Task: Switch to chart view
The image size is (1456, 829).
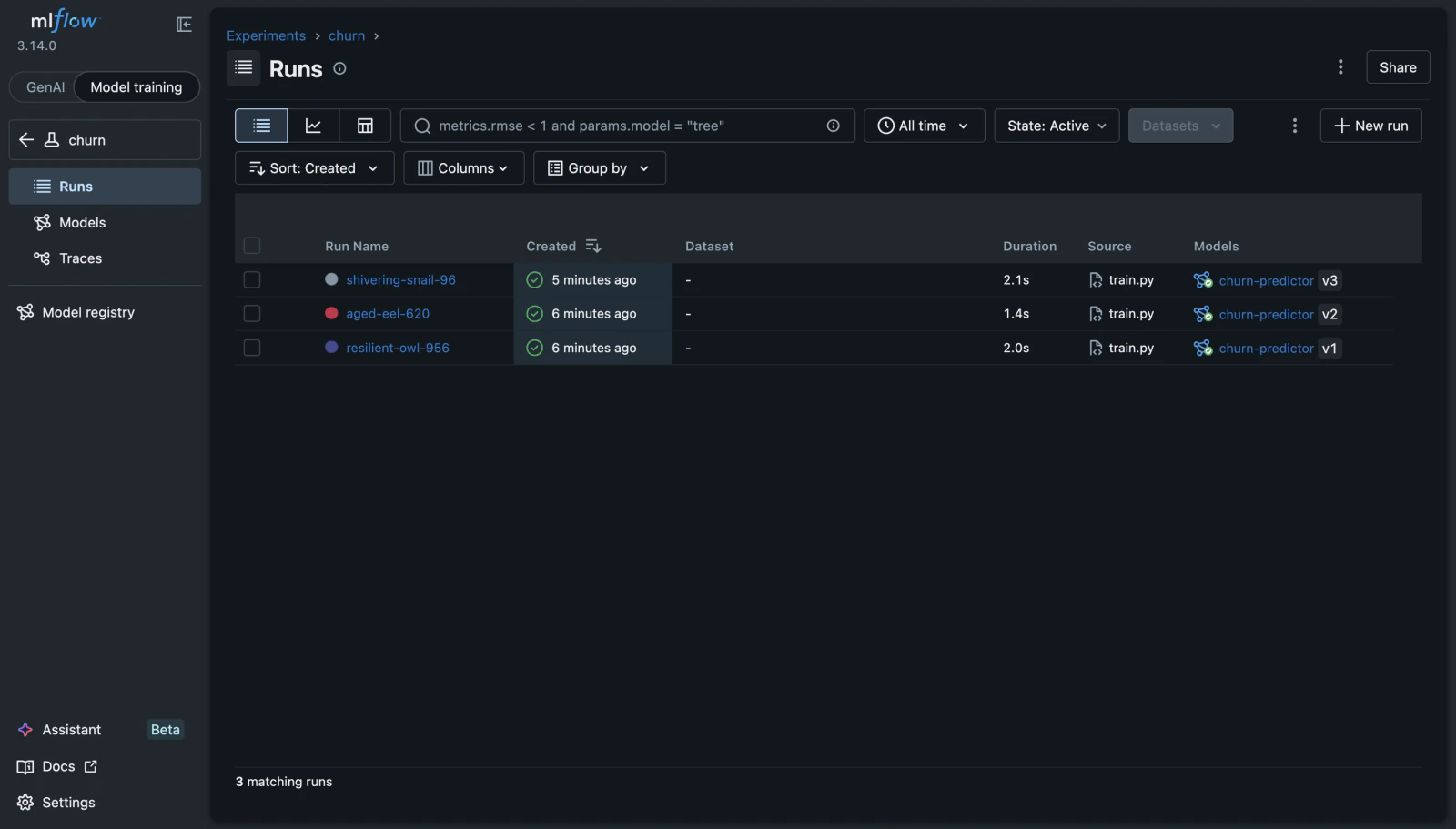Action: (x=313, y=126)
